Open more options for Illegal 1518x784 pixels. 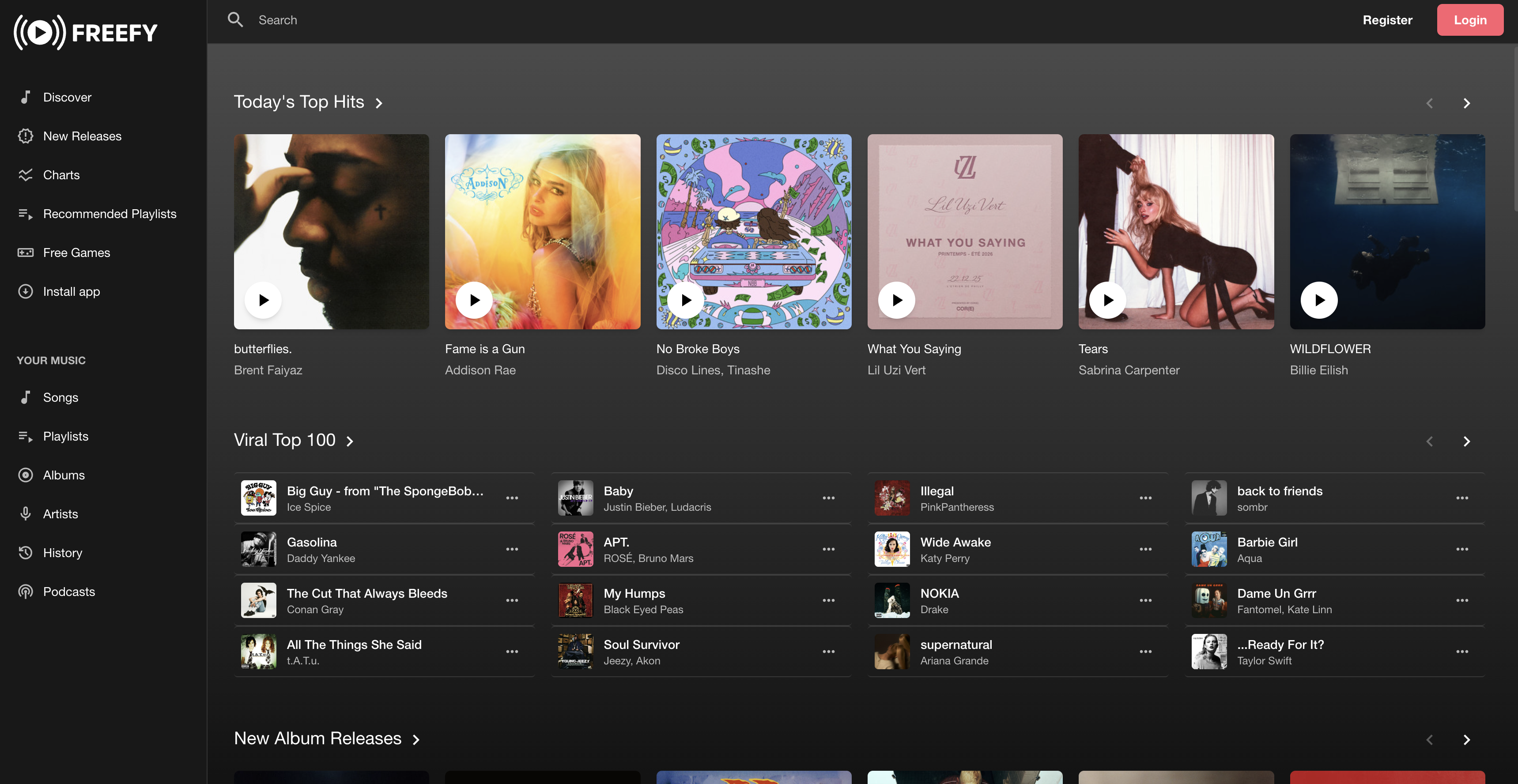pos(1146,498)
